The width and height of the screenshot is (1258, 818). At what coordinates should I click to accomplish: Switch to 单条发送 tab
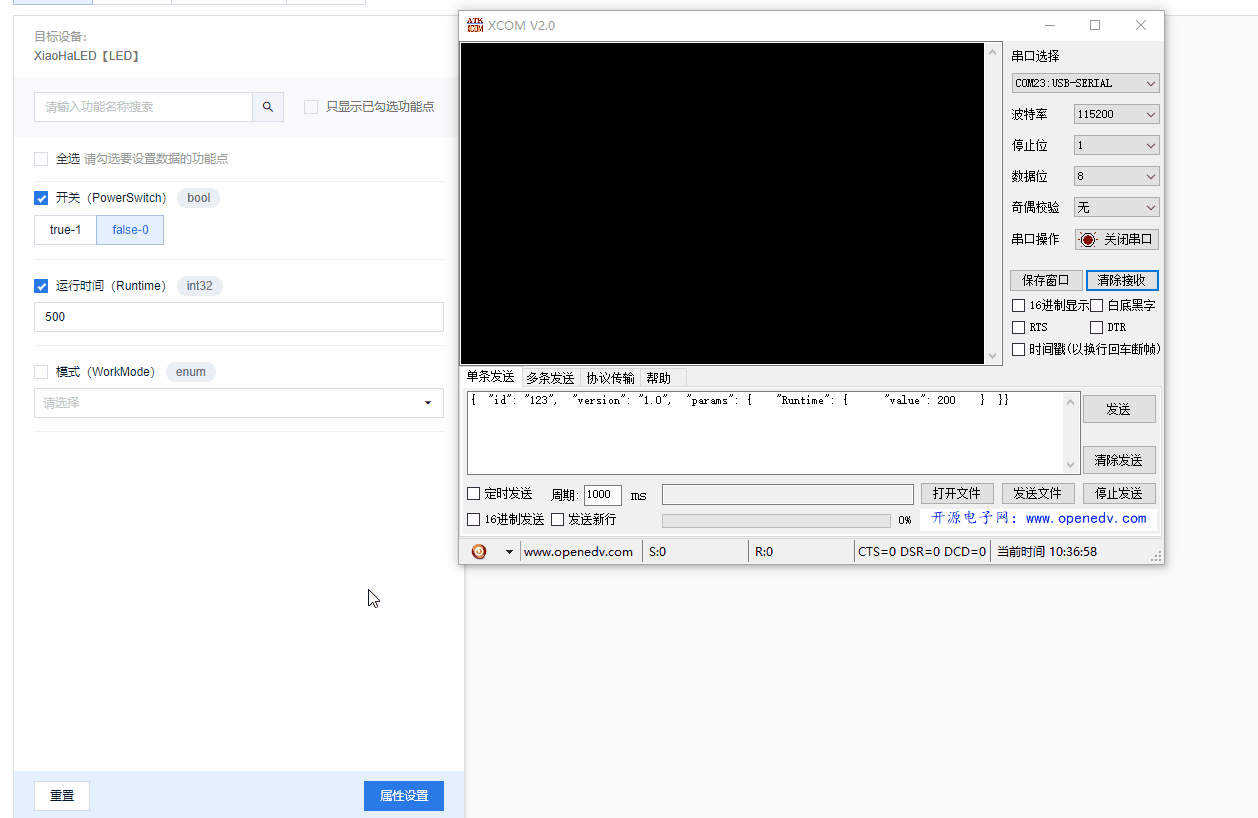(490, 377)
